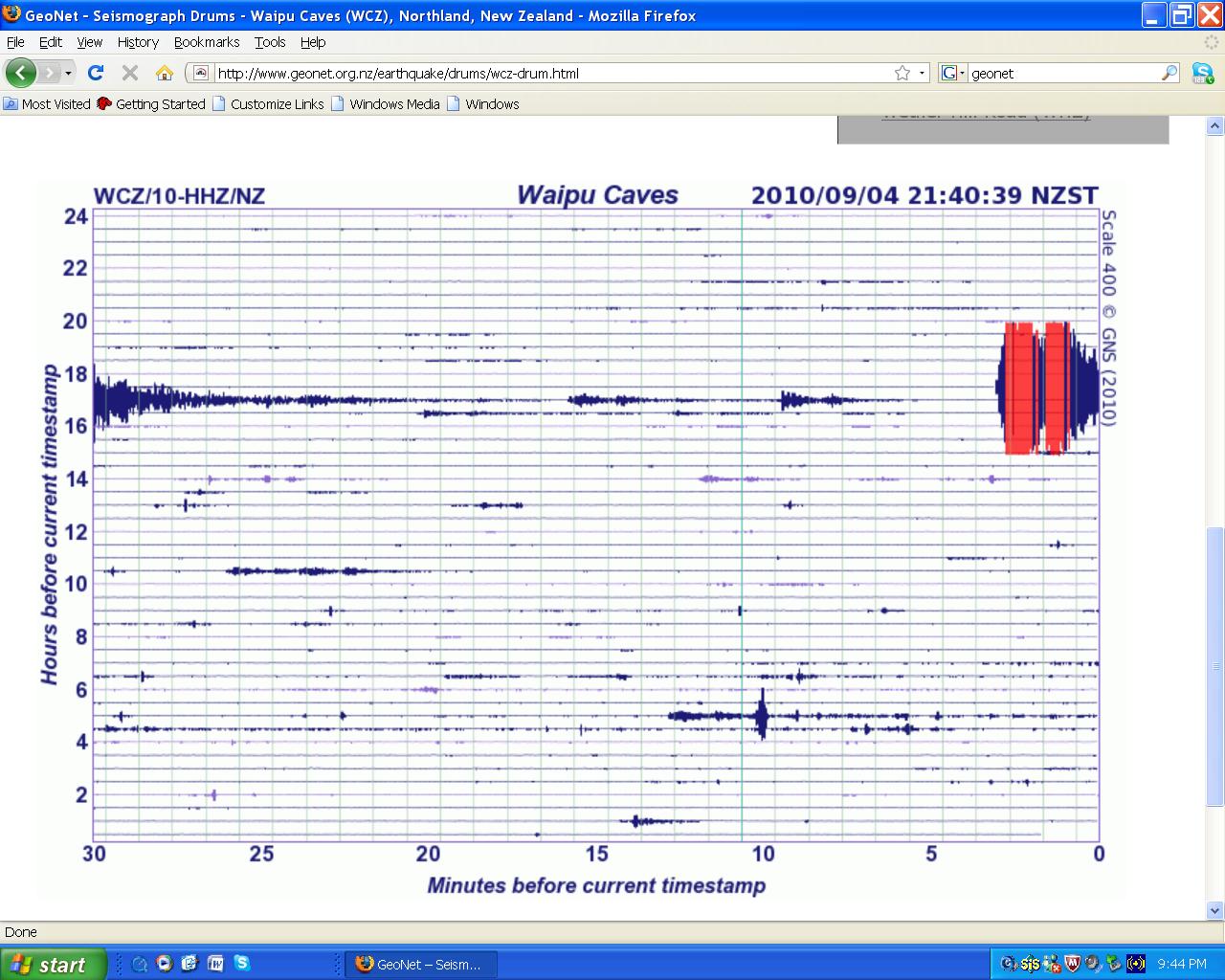Click the site identity icon in address bar
The image size is (1225, 980).
(200, 73)
